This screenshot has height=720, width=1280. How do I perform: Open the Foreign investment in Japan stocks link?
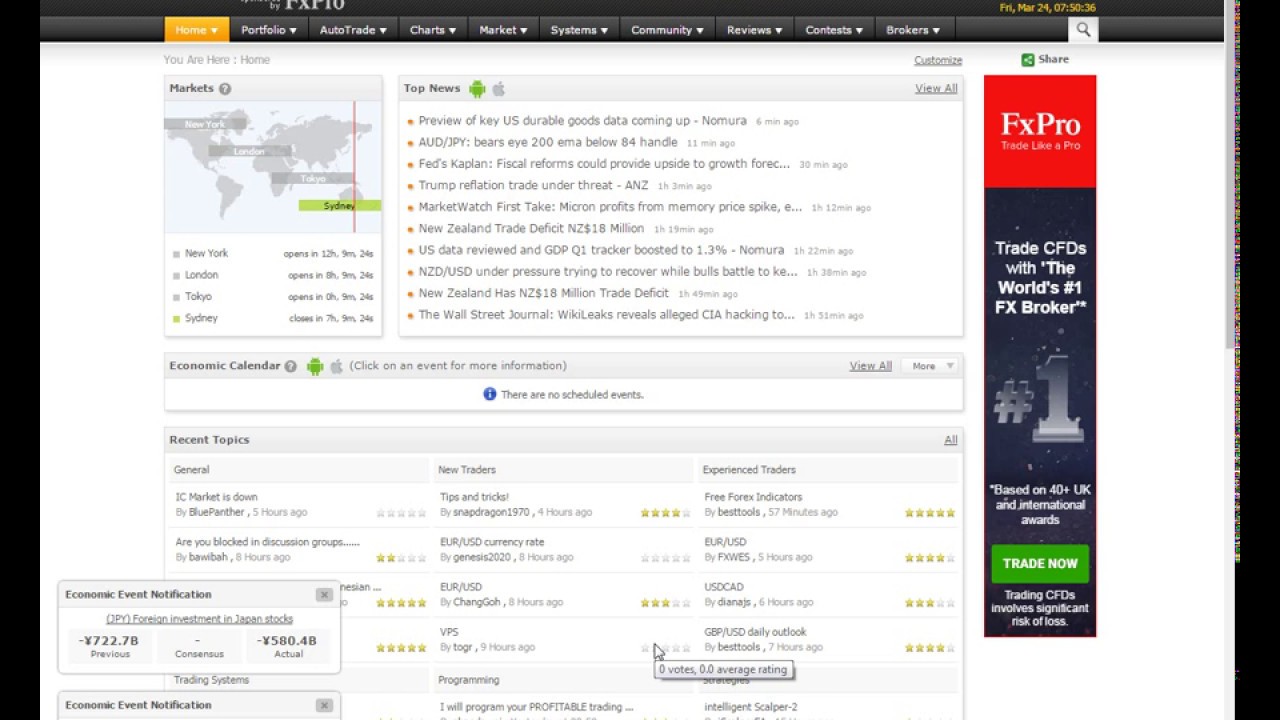click(x=199, y=619)
